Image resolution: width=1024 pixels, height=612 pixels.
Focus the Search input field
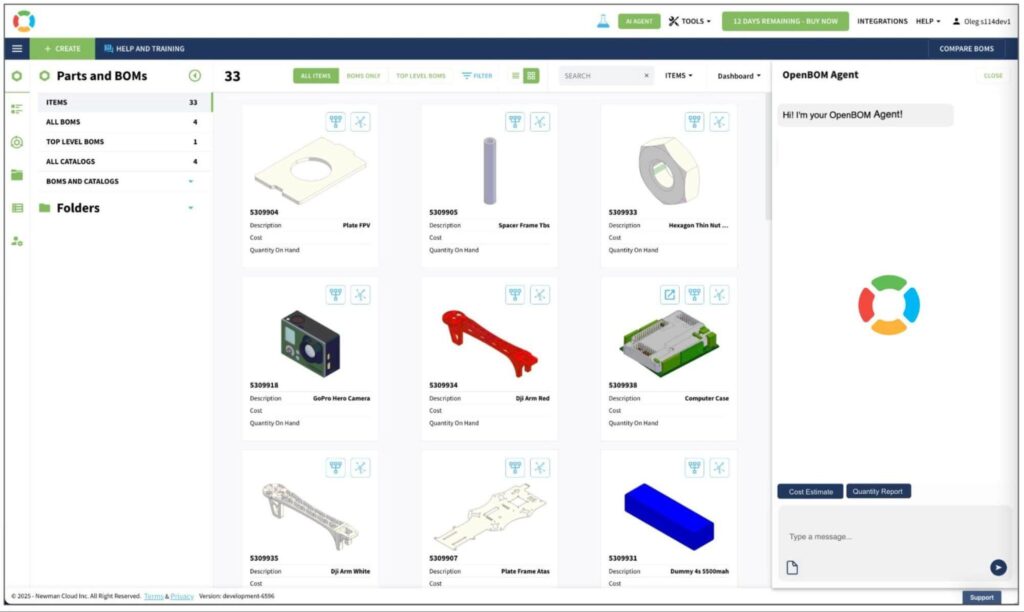click(601, 76)
